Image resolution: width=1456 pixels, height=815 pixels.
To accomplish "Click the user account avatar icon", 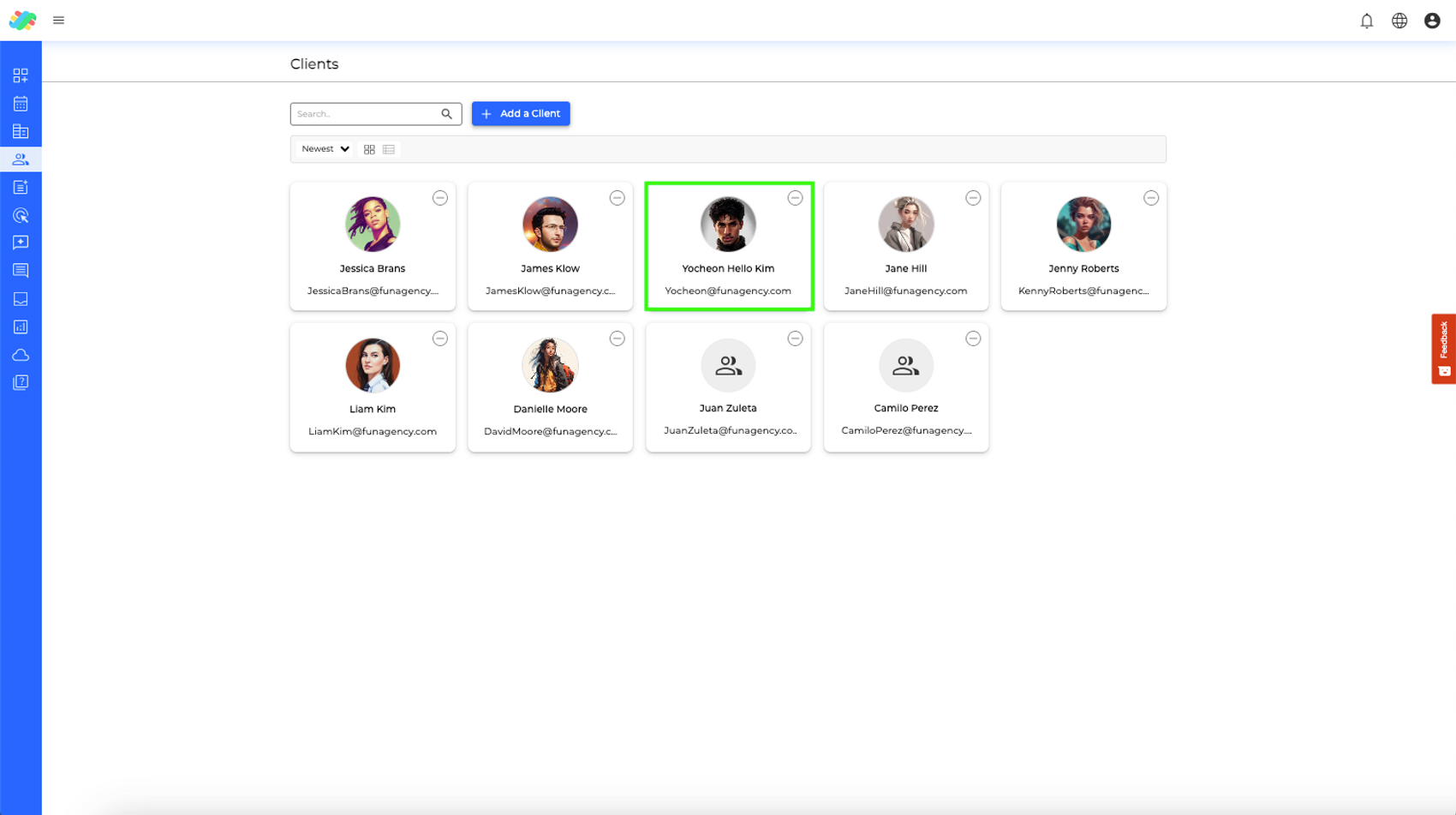I will 1431,21.
